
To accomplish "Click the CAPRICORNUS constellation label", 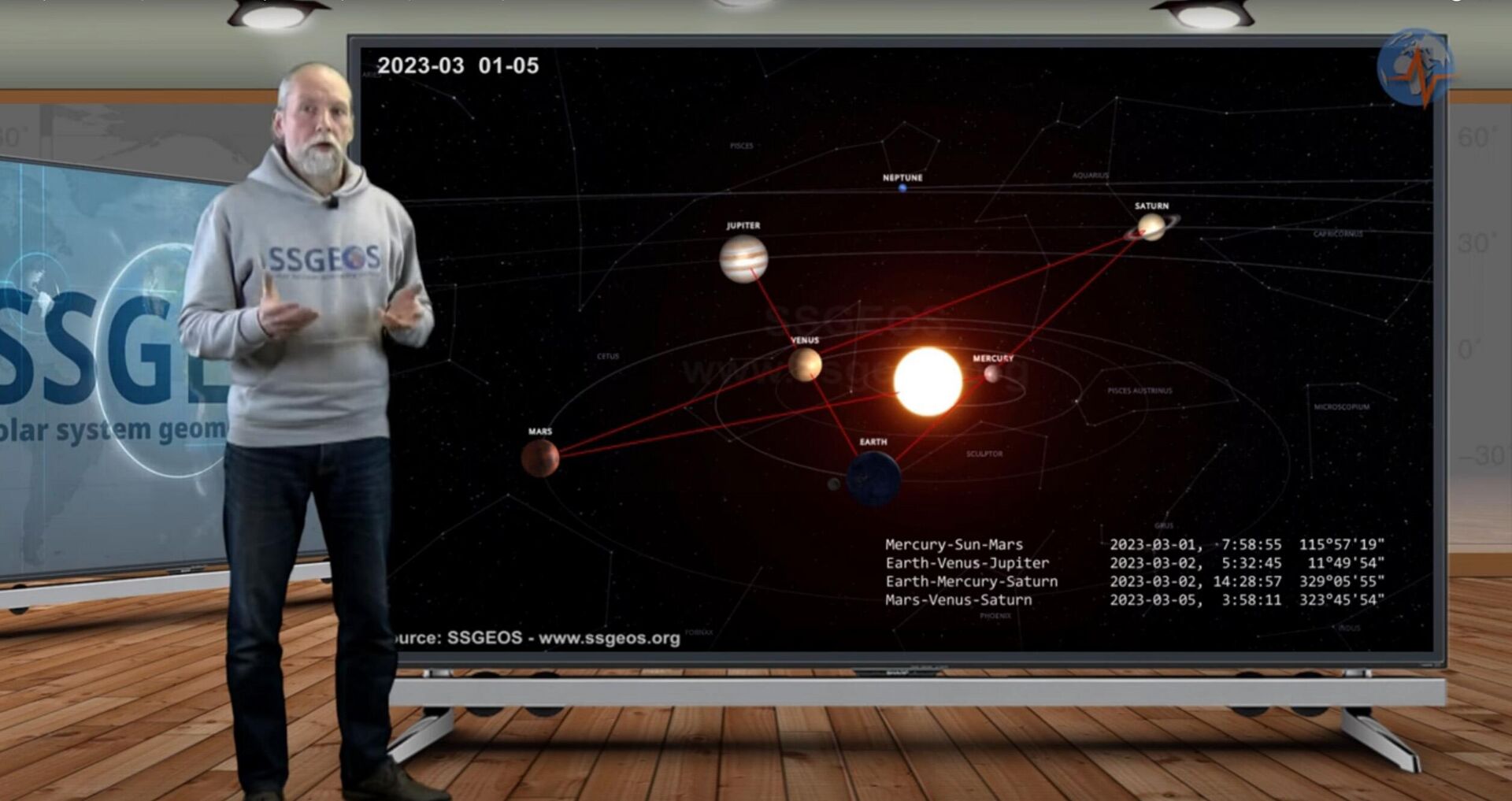I will tap(1338, 234).
